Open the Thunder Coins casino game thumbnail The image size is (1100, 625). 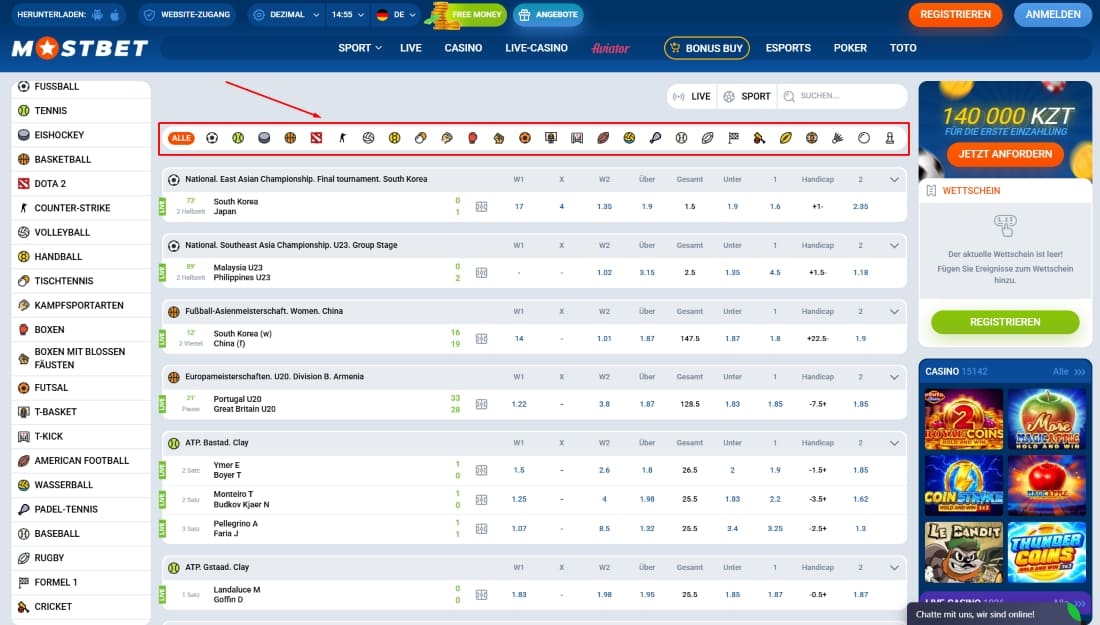tap(1047, 552)
